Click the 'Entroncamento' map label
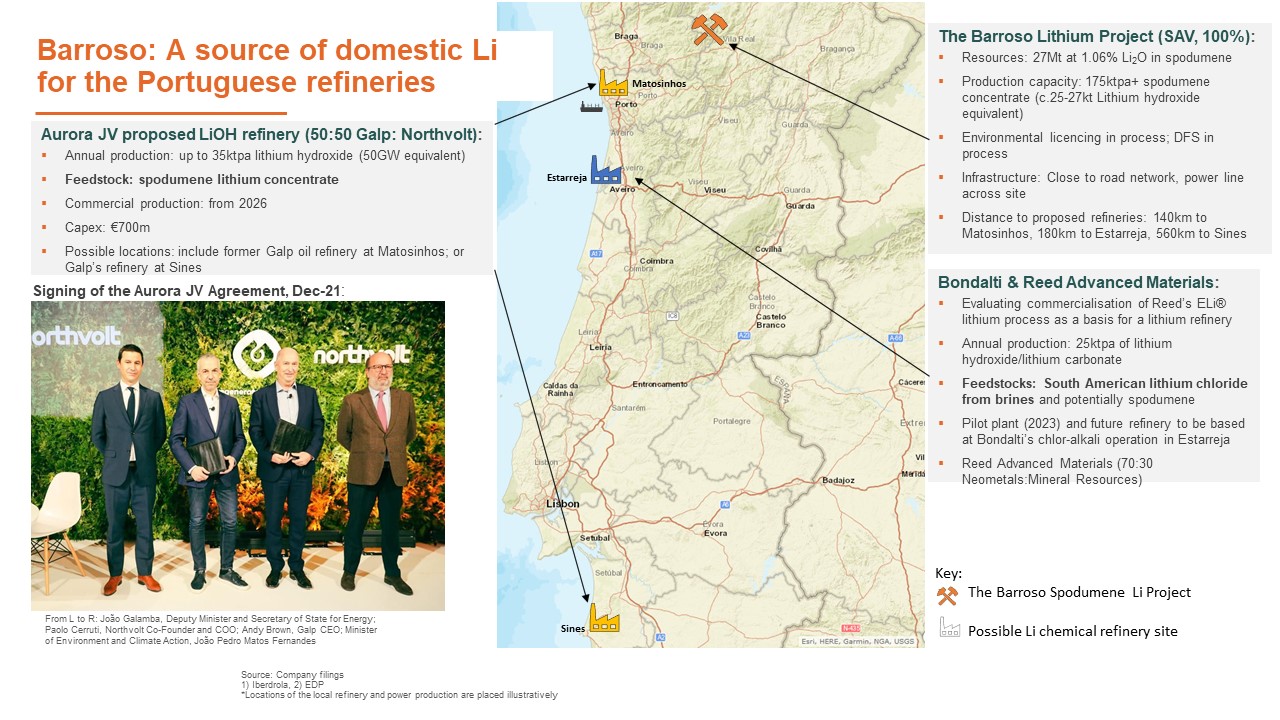 (660, 384)
